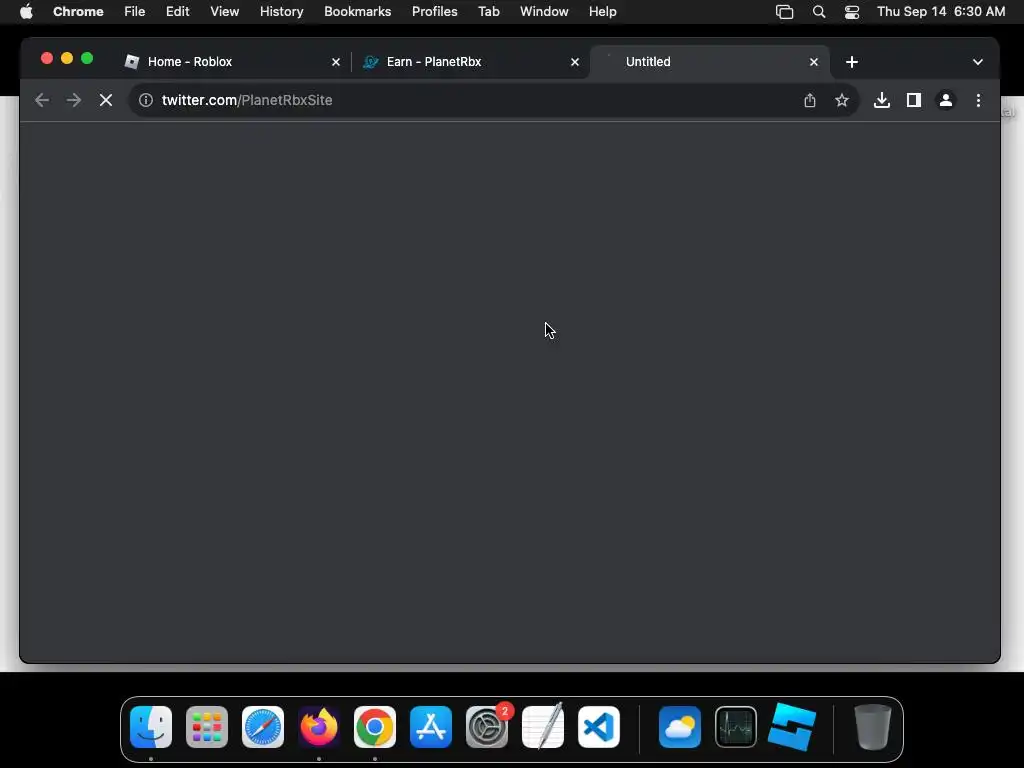The image size is (1024, 768).
Task: Open Finder from the dock
Action: [151, 727]
